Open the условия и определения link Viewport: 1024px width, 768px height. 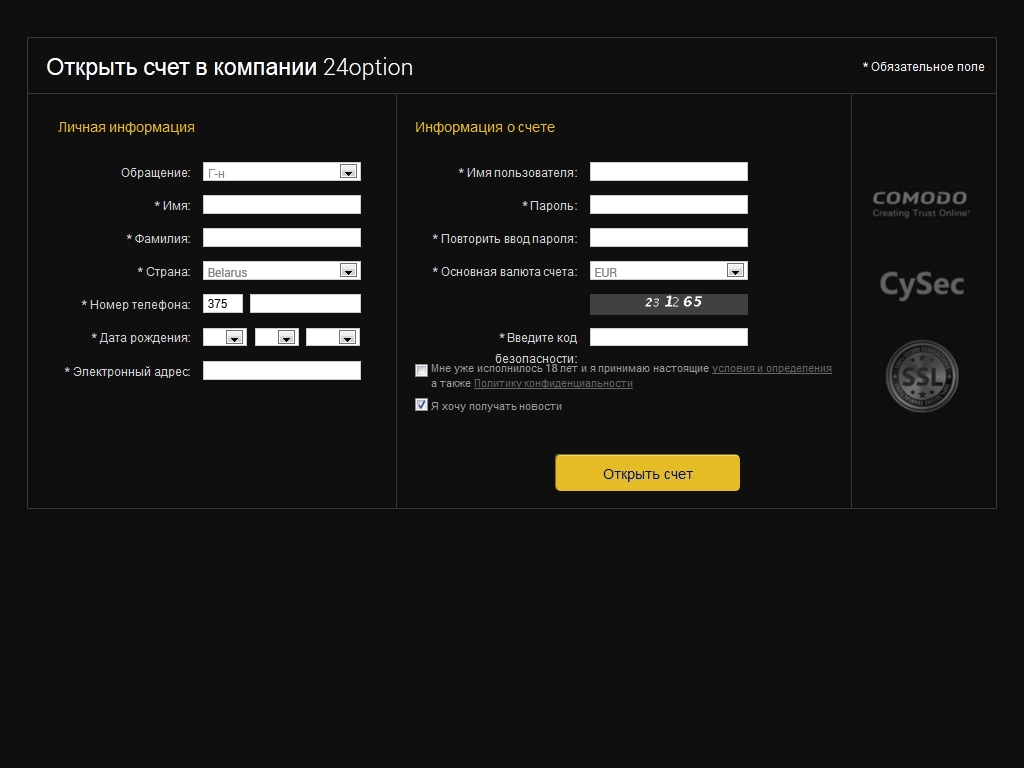click(x=771, y=368)
